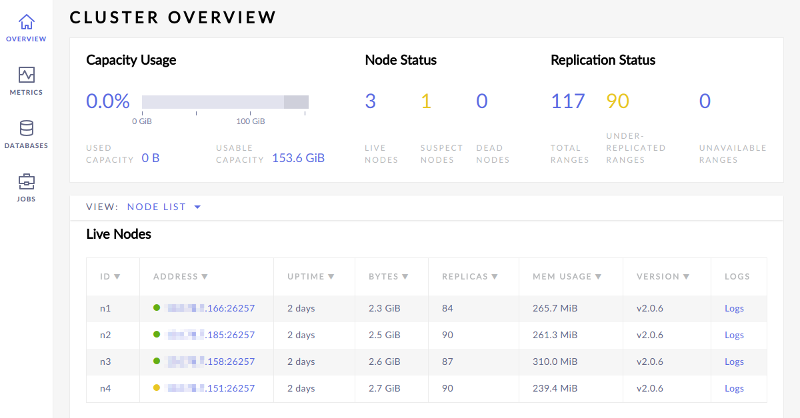Click the 90 under-replicated ranges count

[x=617, y=101]
